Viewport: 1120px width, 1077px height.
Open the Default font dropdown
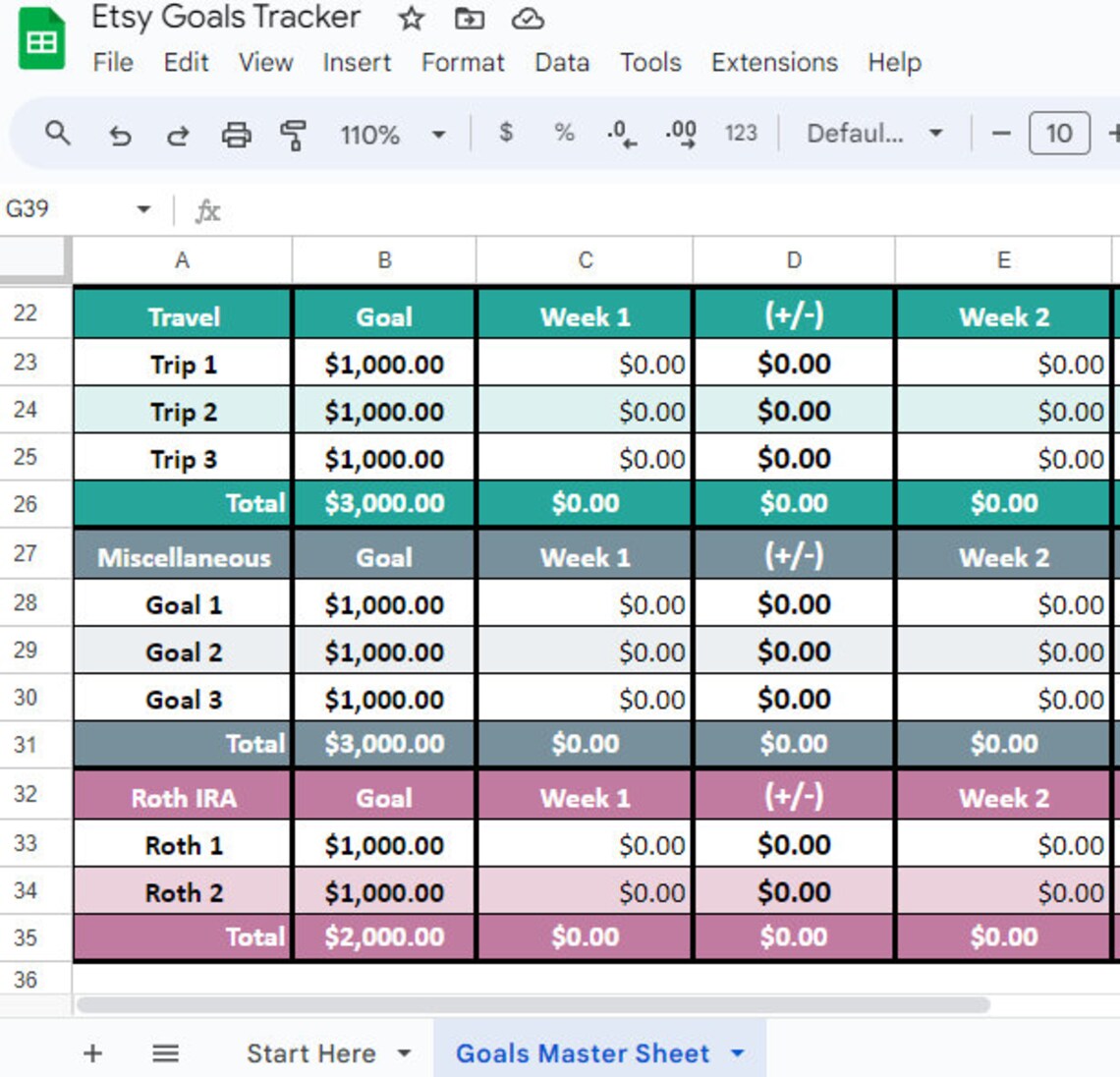(869, 135)
